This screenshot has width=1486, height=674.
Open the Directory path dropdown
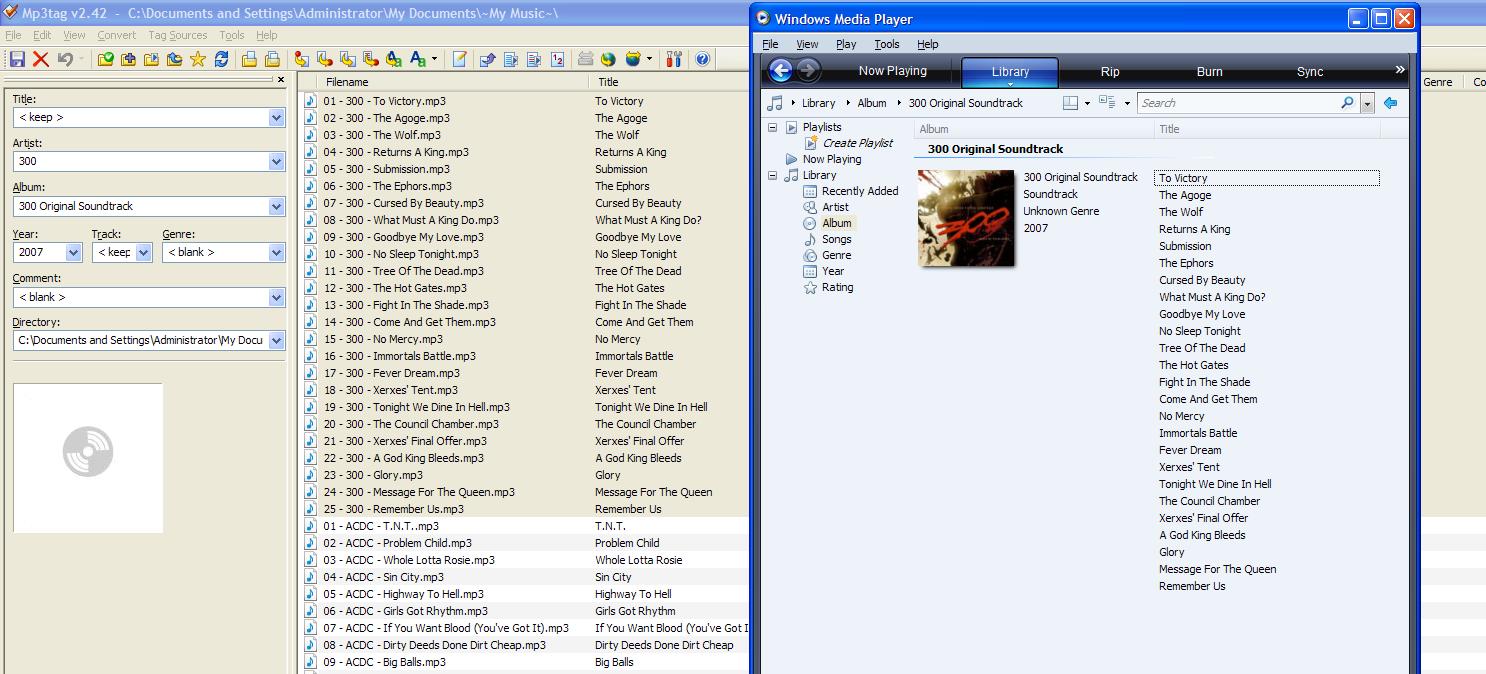pos(276,340)
